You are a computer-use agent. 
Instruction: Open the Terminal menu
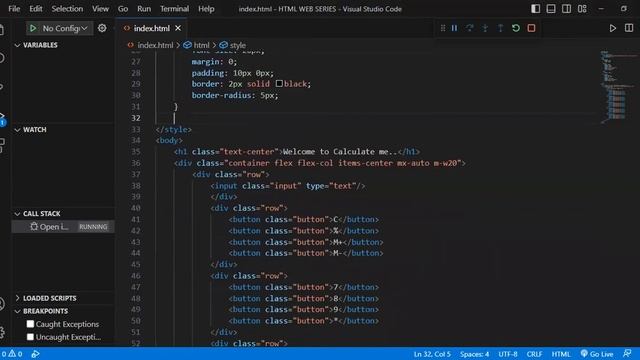tap(174, 9)
